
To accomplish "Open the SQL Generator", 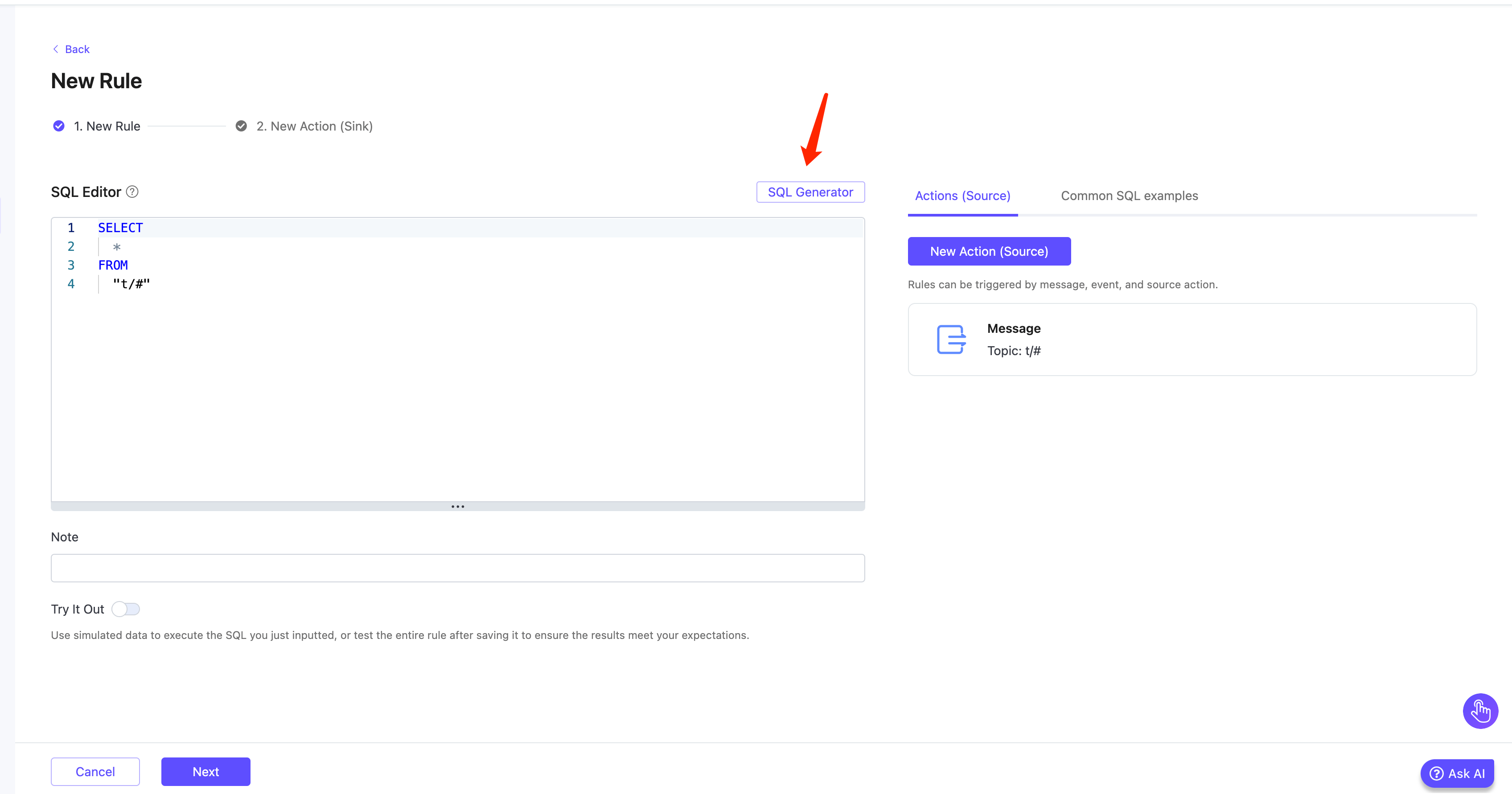I will [x=810, y=192].
